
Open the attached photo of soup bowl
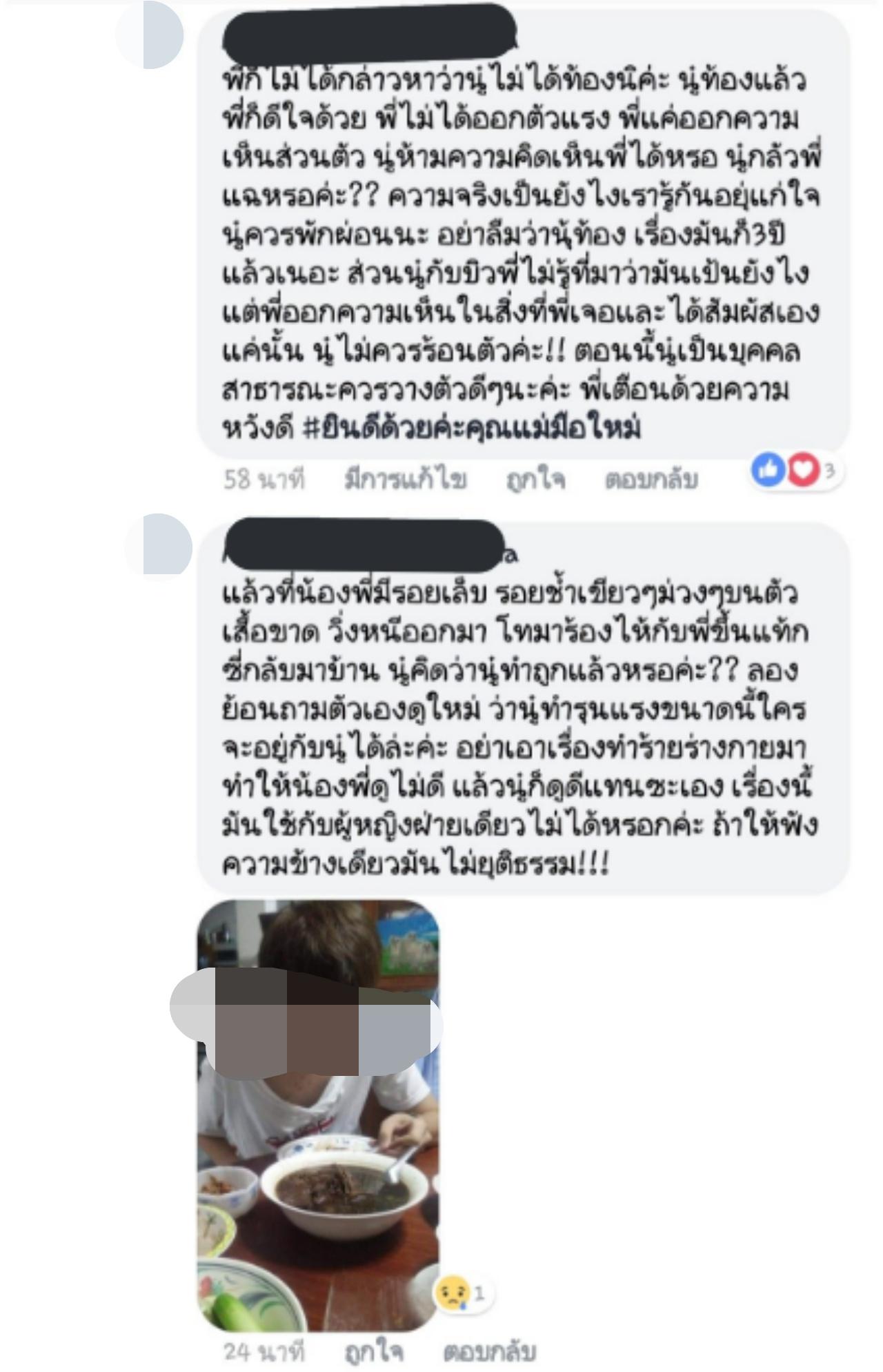(x=318, y=1116)
